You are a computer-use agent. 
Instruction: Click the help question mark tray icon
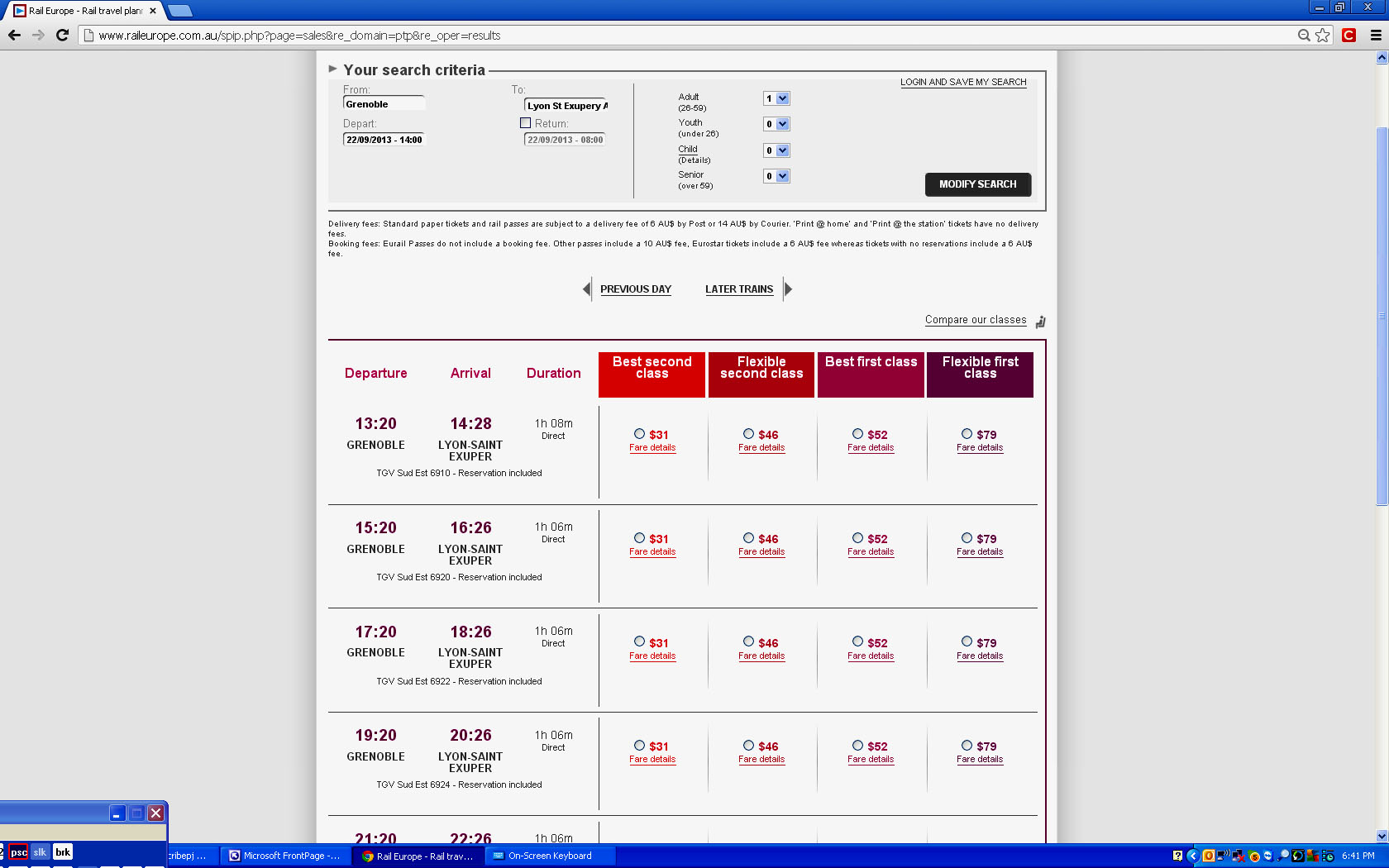point(1177,856)
